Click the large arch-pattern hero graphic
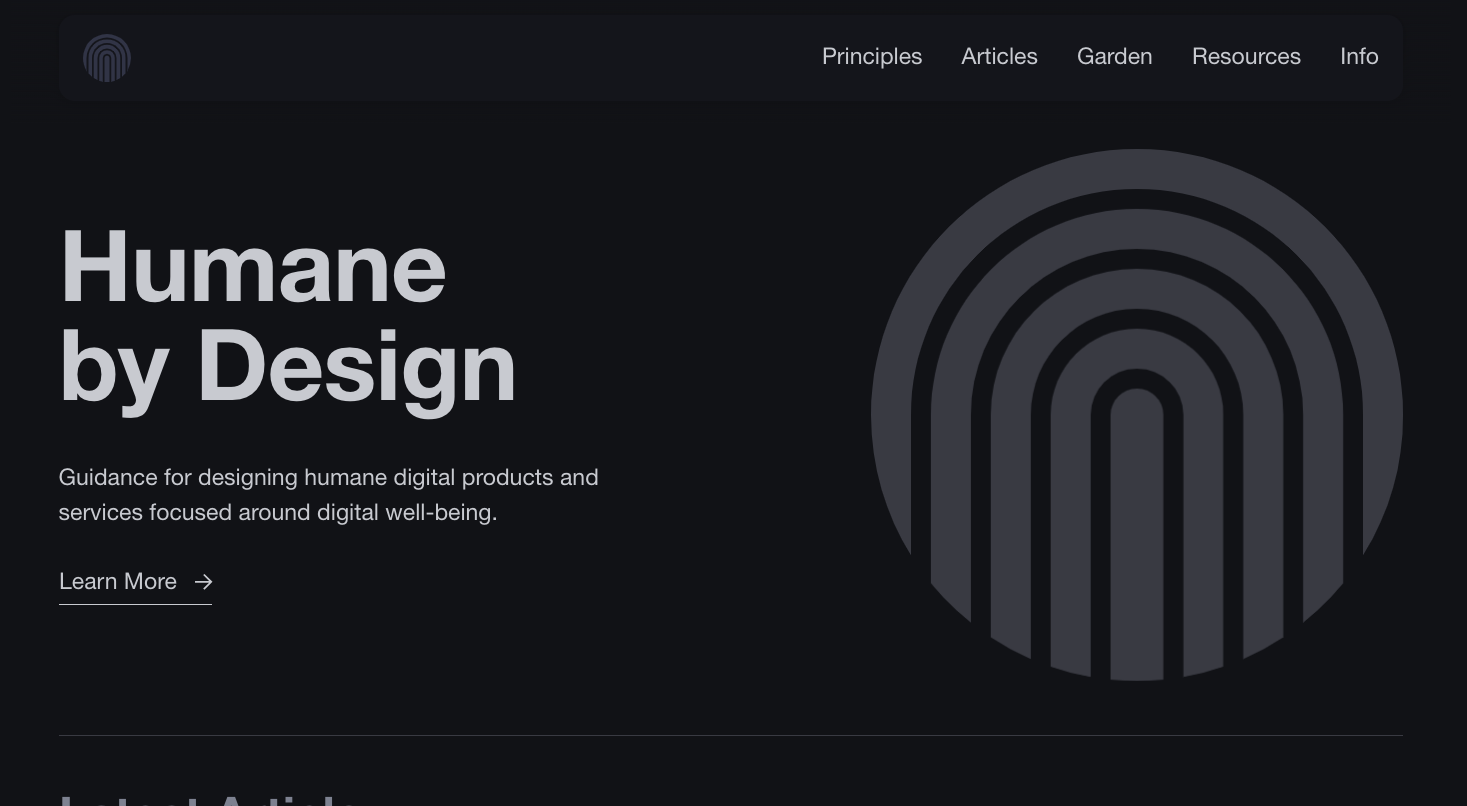1467x806 pixels. point(1136,415)
